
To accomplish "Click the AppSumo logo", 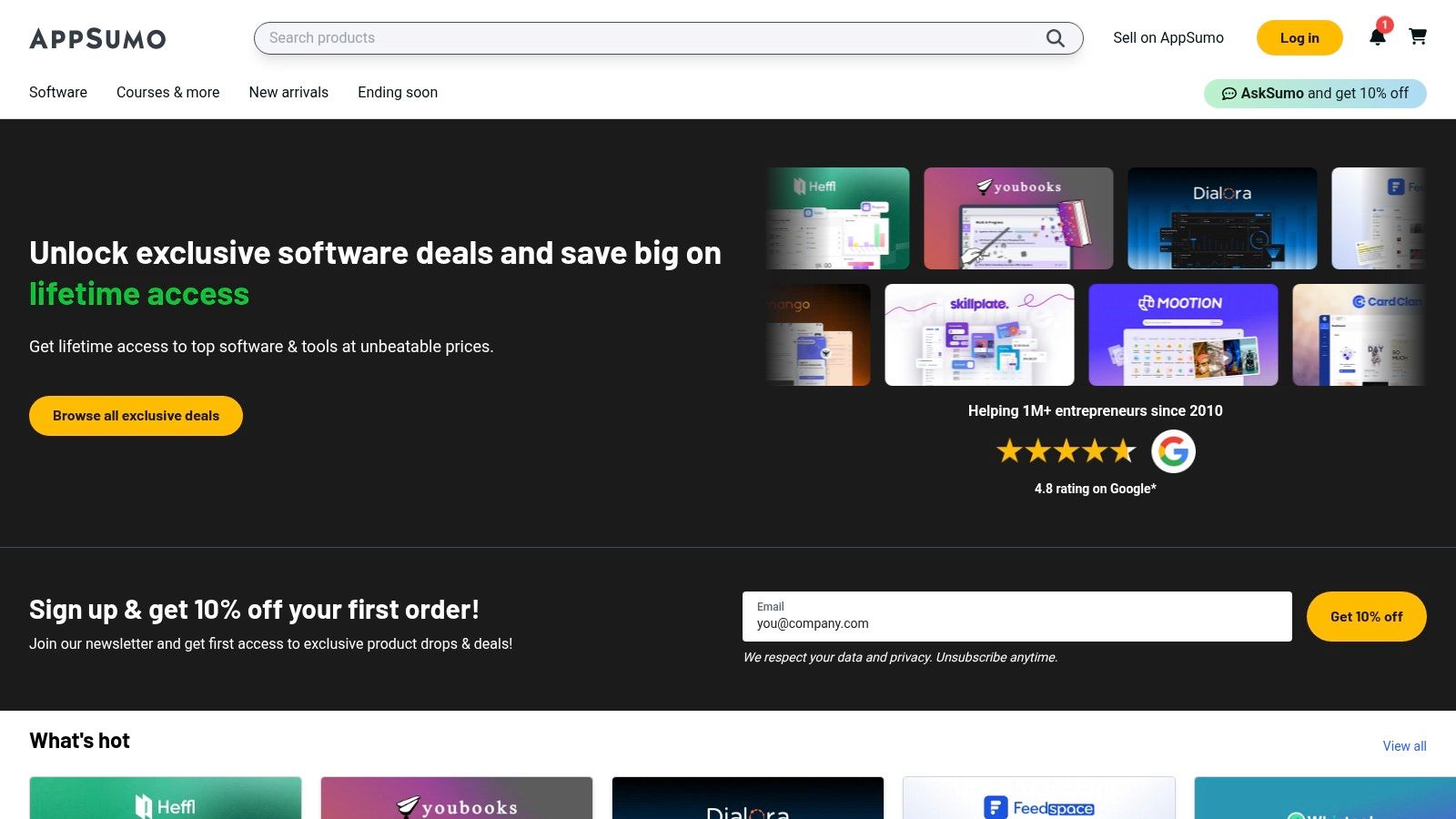I will point(97,38).
